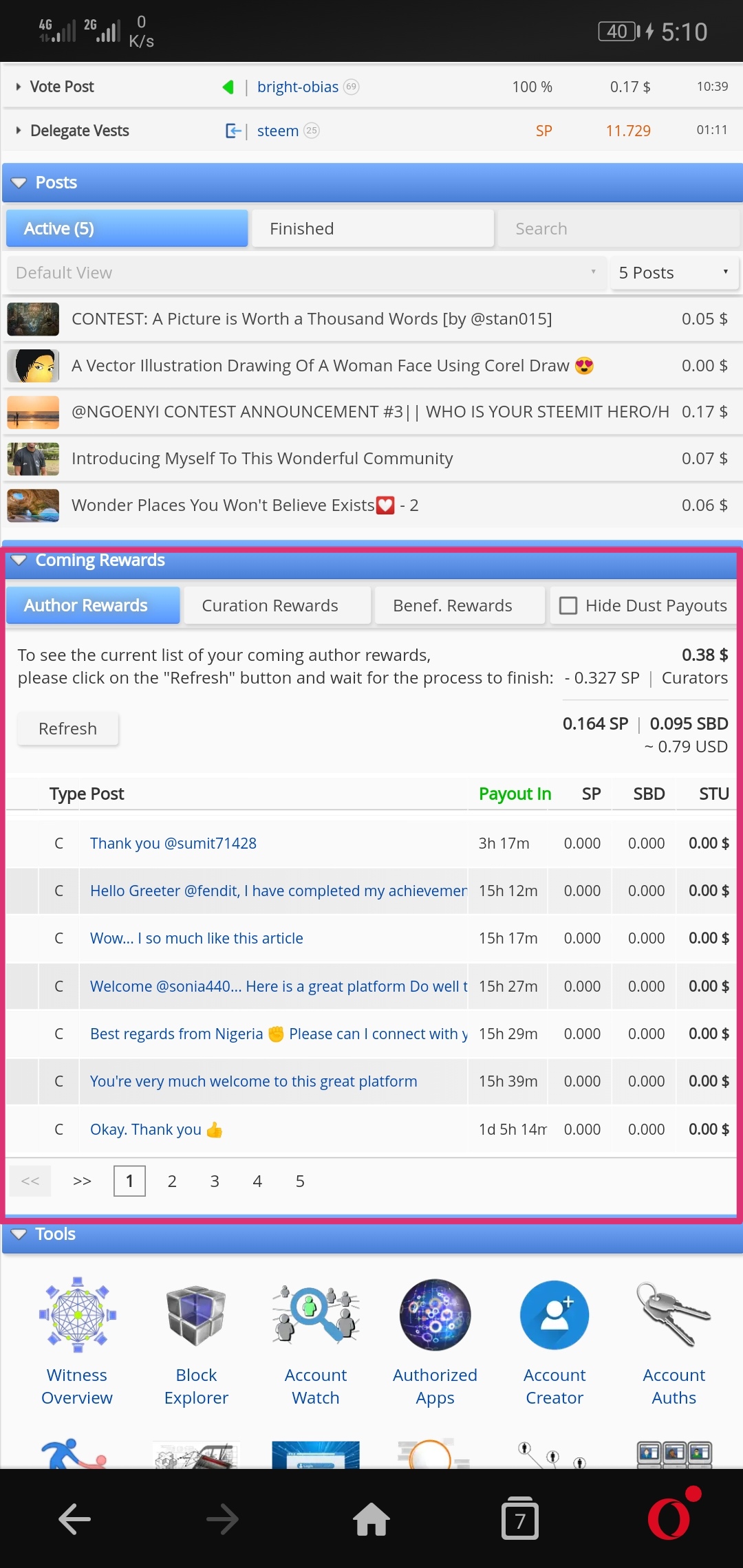Screen dimensions: 743x1568
Task: Go to the browser home icon
Action: [x=371, y=1518]
